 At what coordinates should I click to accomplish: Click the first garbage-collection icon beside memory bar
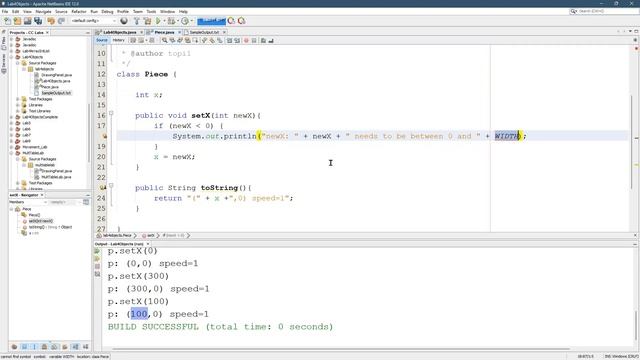(x=231, y=21)
